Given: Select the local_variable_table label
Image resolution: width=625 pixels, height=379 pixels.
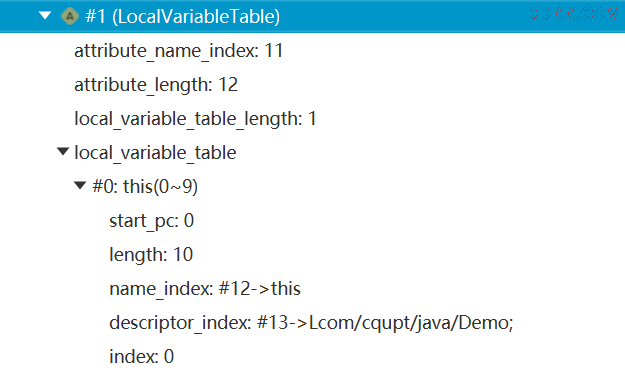Looking at the screenshot, I should (155, 153).
